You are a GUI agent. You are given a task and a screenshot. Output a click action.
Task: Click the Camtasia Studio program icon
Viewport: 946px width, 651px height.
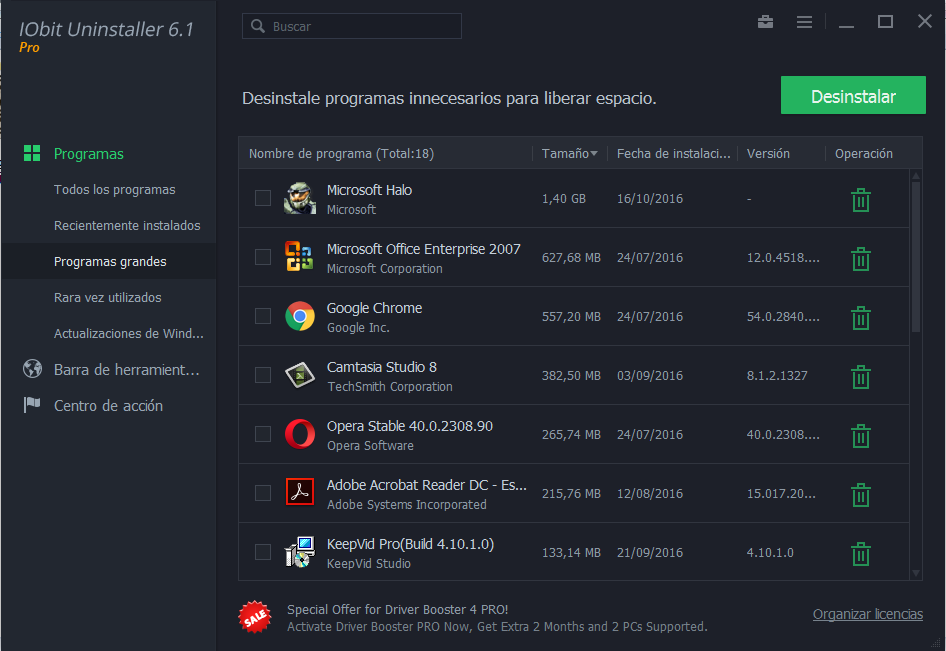click(300, 375)
